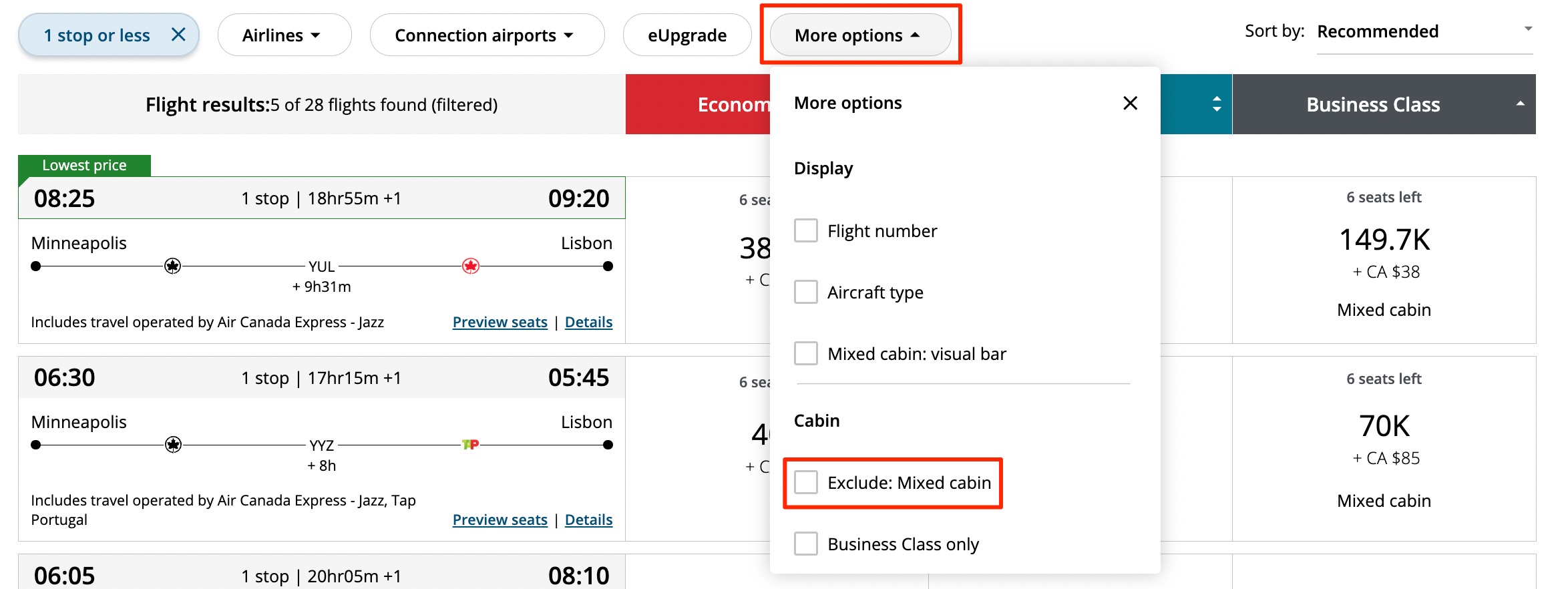1568x589 pixels.
Task: Open Preview seats for the 08:25 flight
Action: [500, 321]
